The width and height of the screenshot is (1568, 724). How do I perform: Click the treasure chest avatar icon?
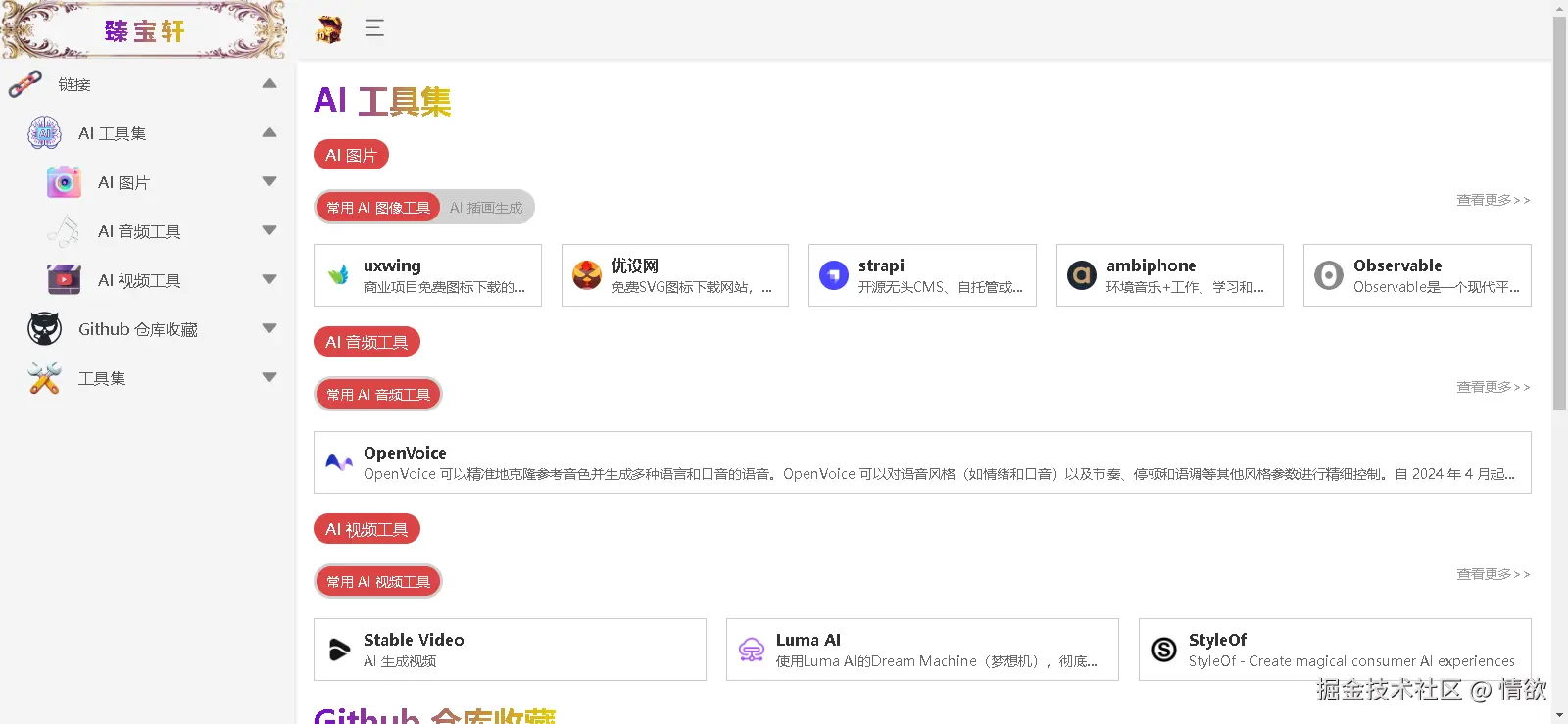[328, 29]
